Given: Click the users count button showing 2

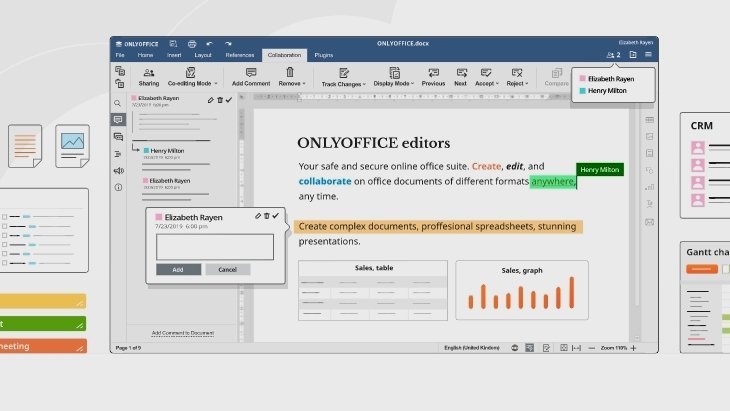Looking at the screenshot, I should [x=614, y=54].
